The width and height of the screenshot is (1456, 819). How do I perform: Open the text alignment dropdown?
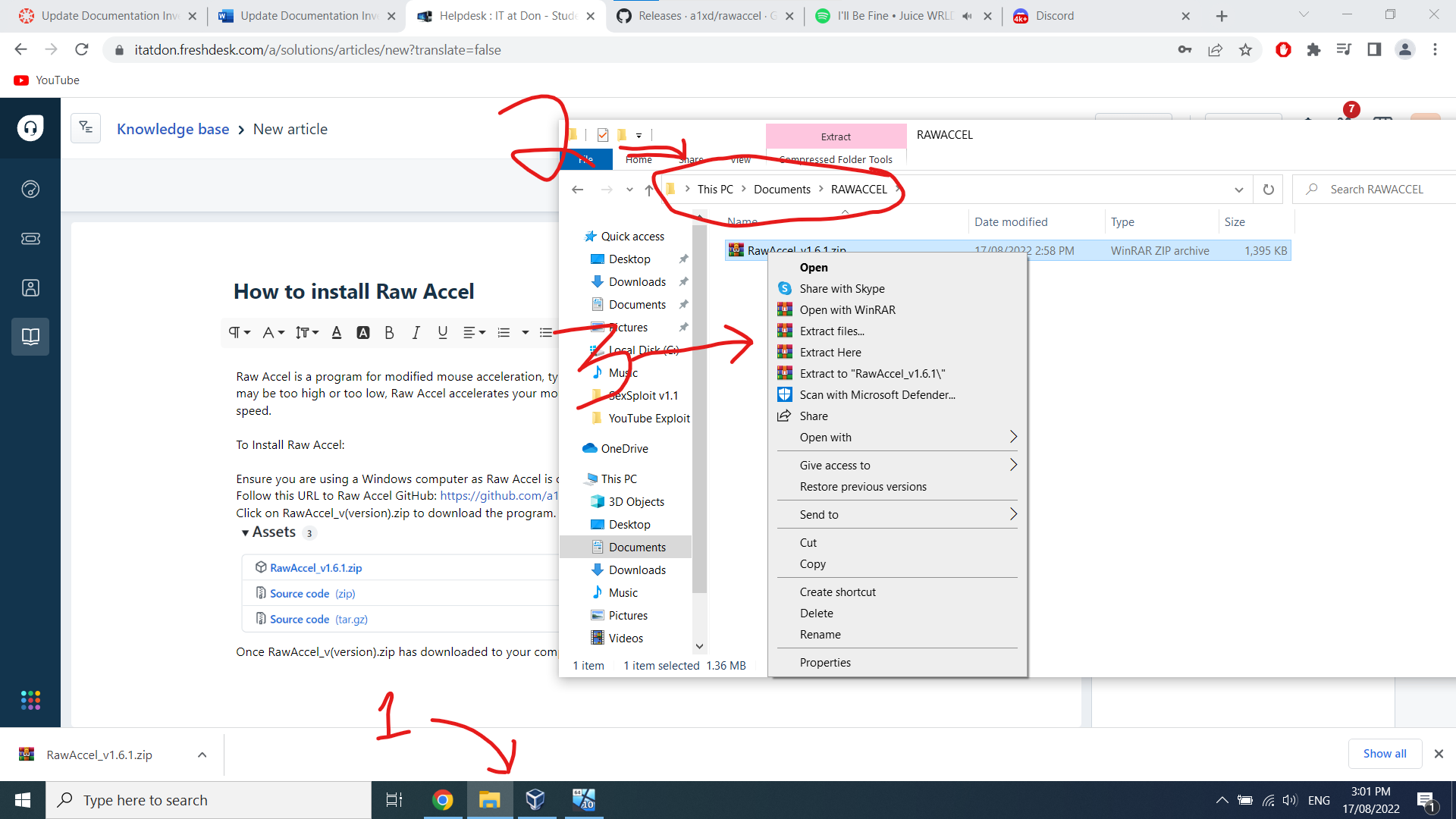(474, 332)
